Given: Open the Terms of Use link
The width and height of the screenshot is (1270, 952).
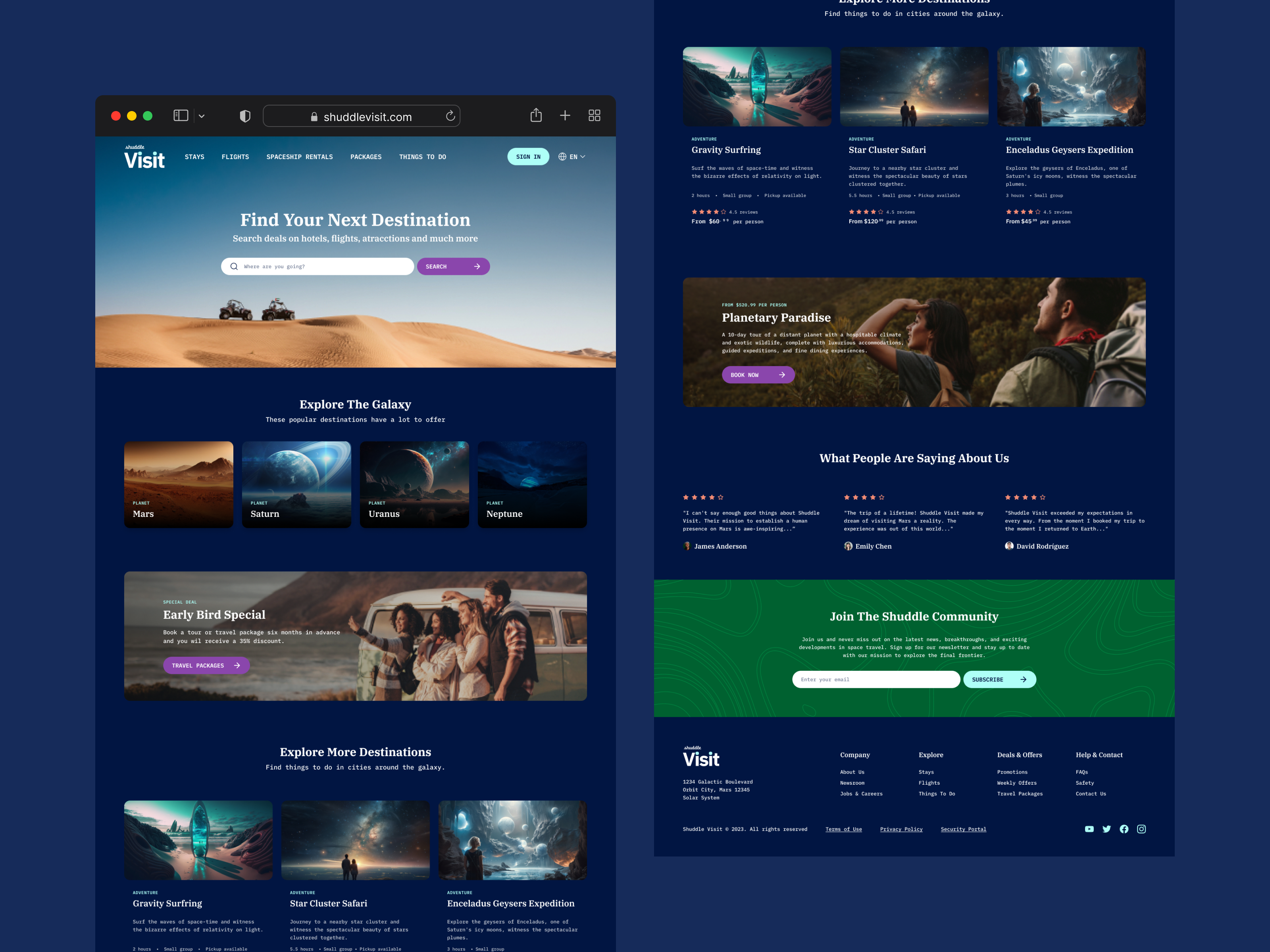Looking at the screenshot, I should click(x=843, y=829).
